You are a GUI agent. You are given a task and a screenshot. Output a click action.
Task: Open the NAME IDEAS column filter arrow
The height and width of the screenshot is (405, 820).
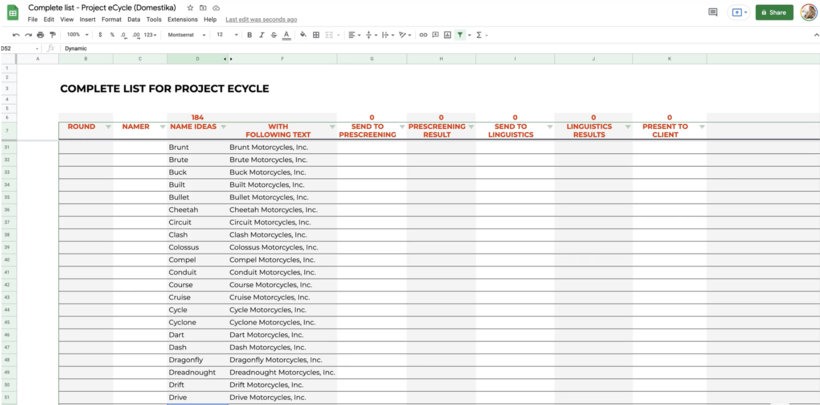223,127
